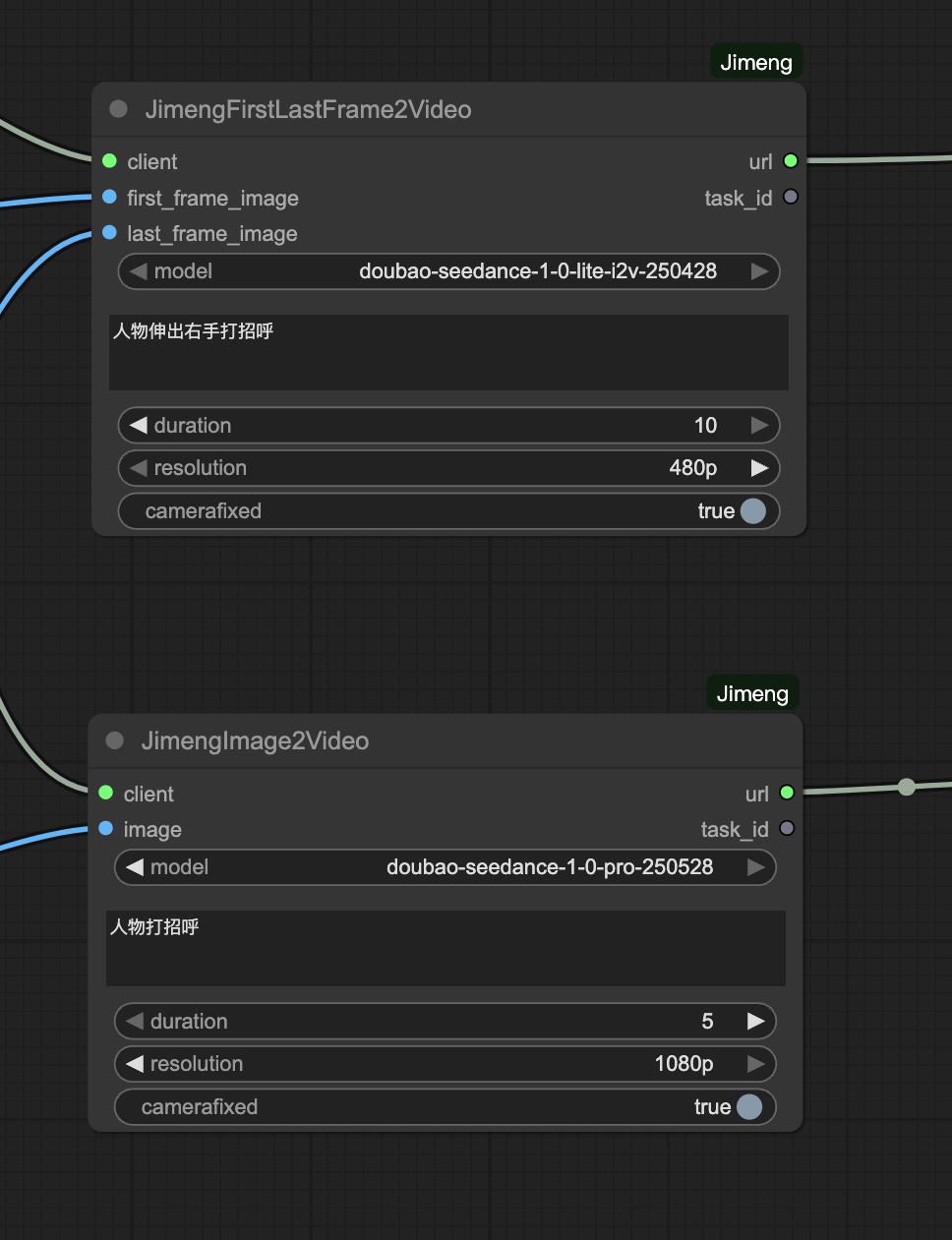Collapse the JimengImage2Video node via its gray dot
Viewport: 952px width, 1240px height.
point(115,740)
